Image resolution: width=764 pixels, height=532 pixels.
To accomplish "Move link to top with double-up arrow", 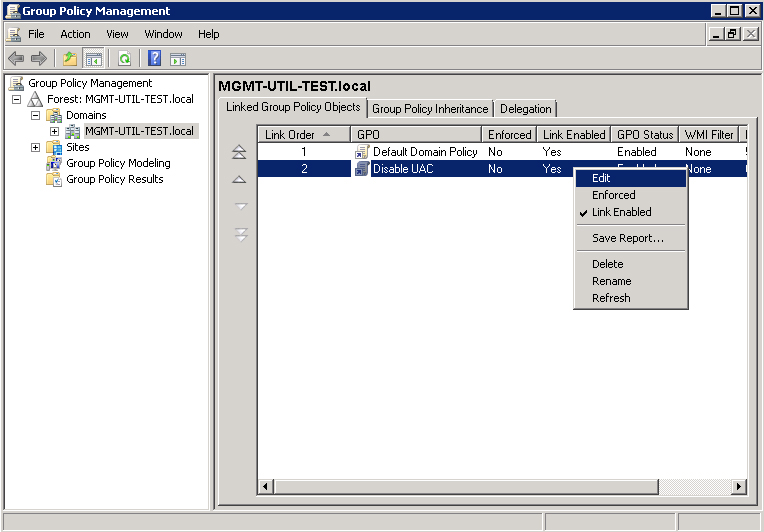I will point(239,153).
